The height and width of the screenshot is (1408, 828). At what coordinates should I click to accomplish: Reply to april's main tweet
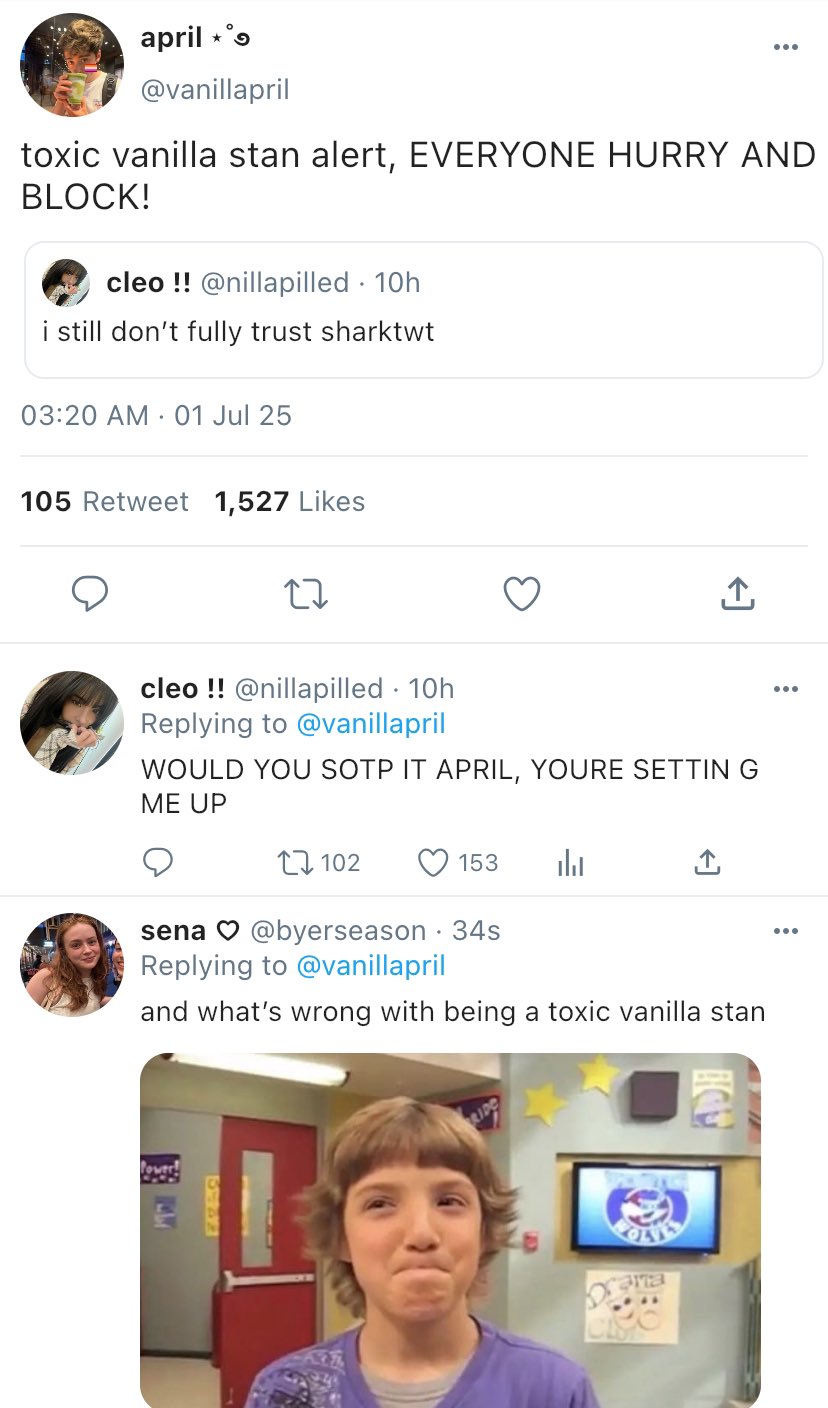pyautogui.click(x=91, y=595)
